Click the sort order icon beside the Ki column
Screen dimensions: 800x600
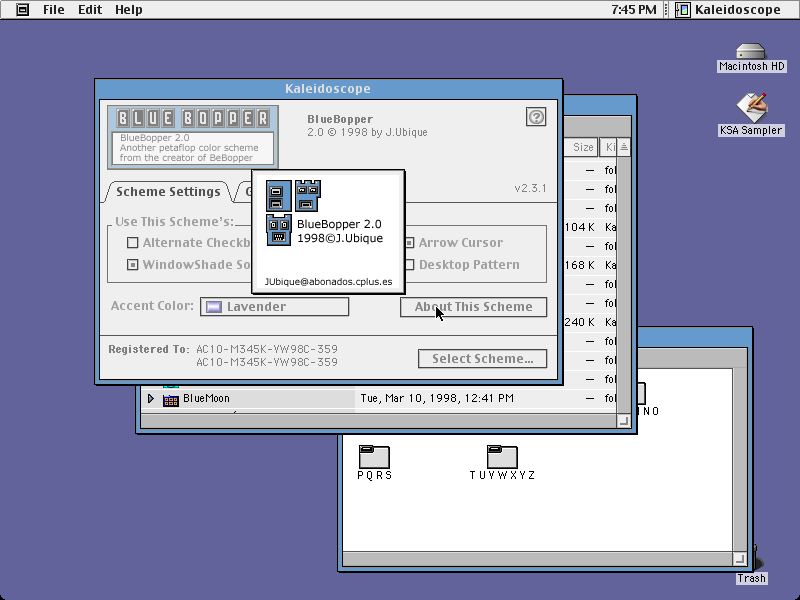click(x=623, y=147)
